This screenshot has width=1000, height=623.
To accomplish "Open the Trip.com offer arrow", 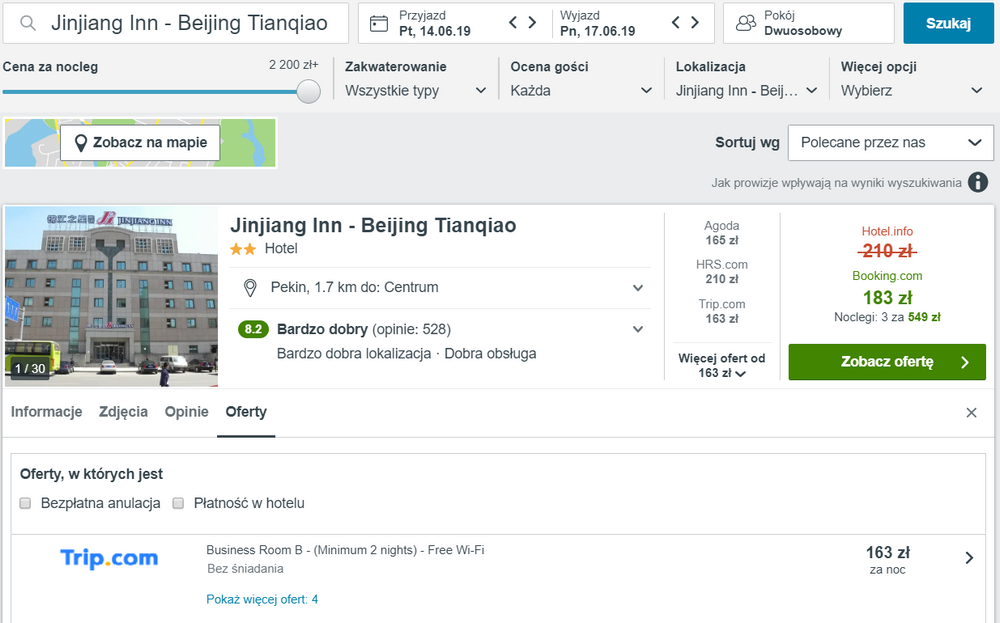I will (969, 558).
